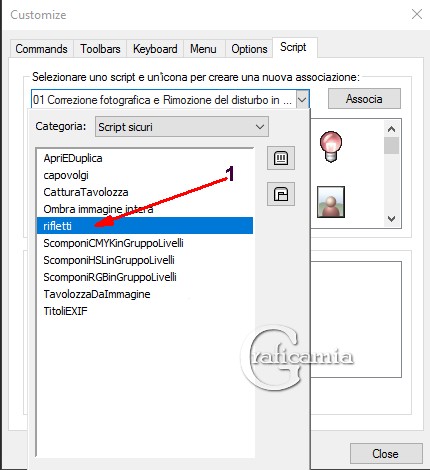Image resolution: width=430 pixels, height=470 pixels.
Task: Switch to the Options tab
Action: [x=249, y=49]
